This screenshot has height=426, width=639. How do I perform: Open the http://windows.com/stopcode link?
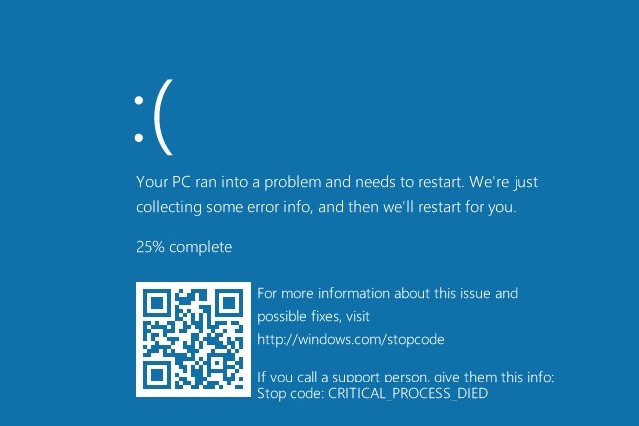351,339
